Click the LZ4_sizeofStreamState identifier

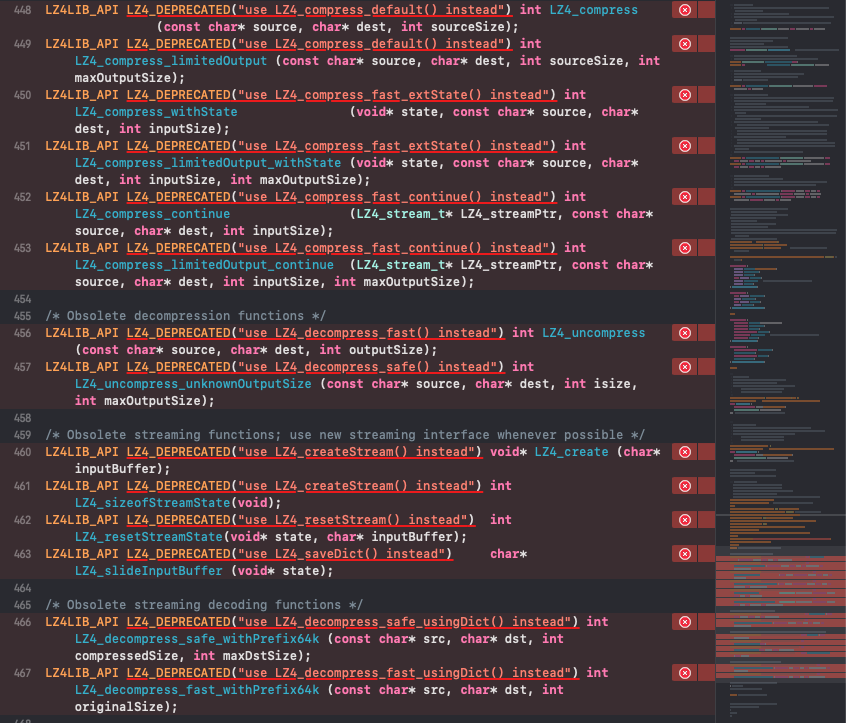(x=152, y=503)
